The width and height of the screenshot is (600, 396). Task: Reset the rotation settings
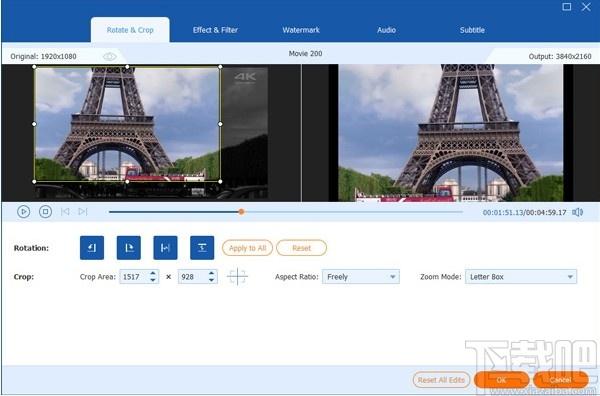(x=302, y=248)
